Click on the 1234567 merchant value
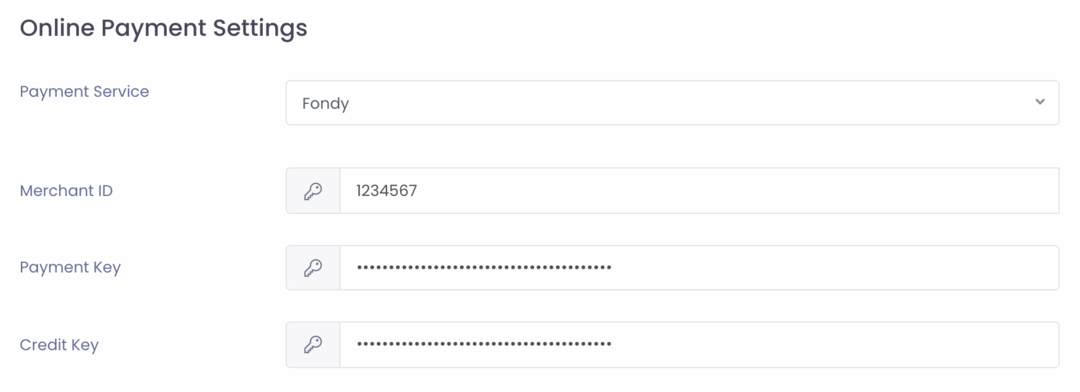This screenshot has width=1080, height=392. pos(386,191)
